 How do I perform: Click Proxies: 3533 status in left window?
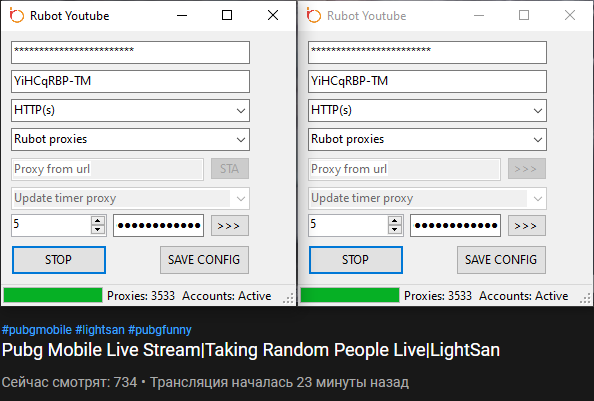pos(141,296)
